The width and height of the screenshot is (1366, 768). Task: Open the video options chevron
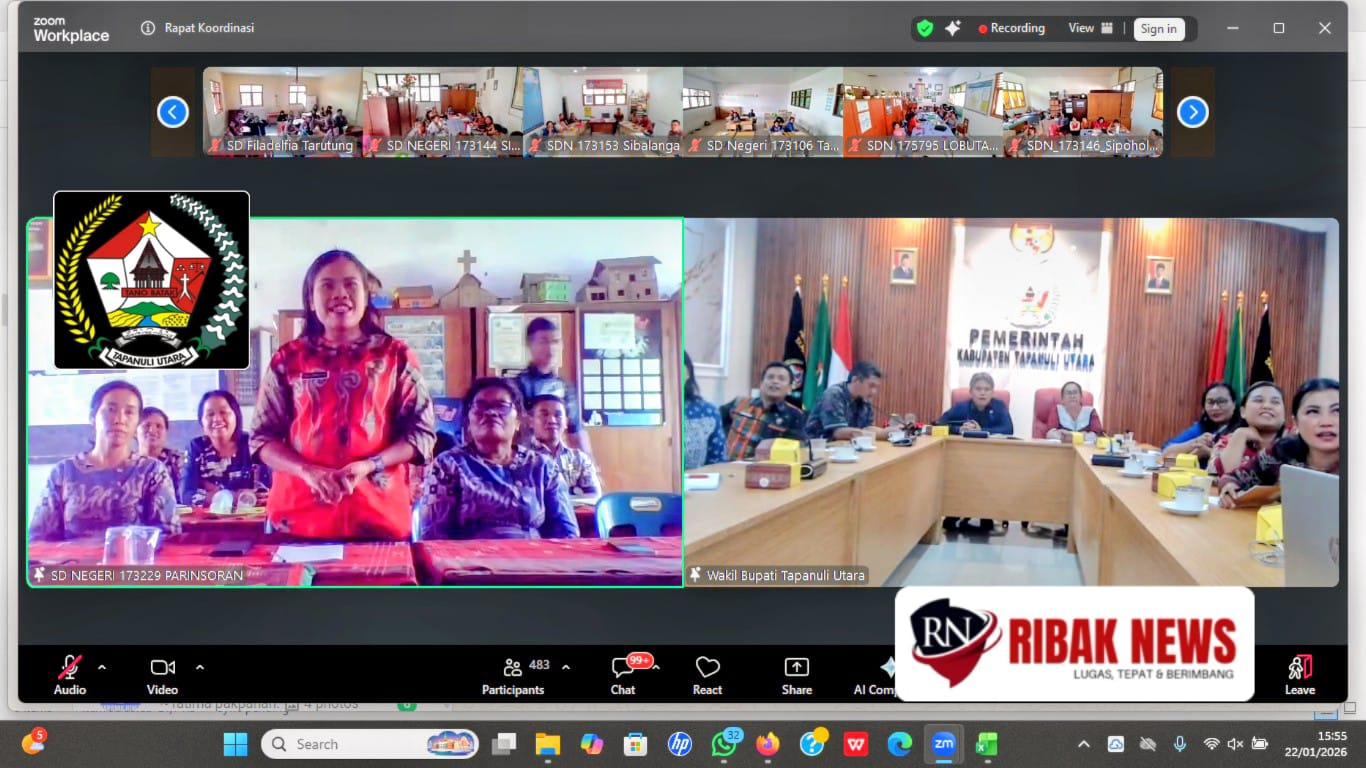coord(200,667)
